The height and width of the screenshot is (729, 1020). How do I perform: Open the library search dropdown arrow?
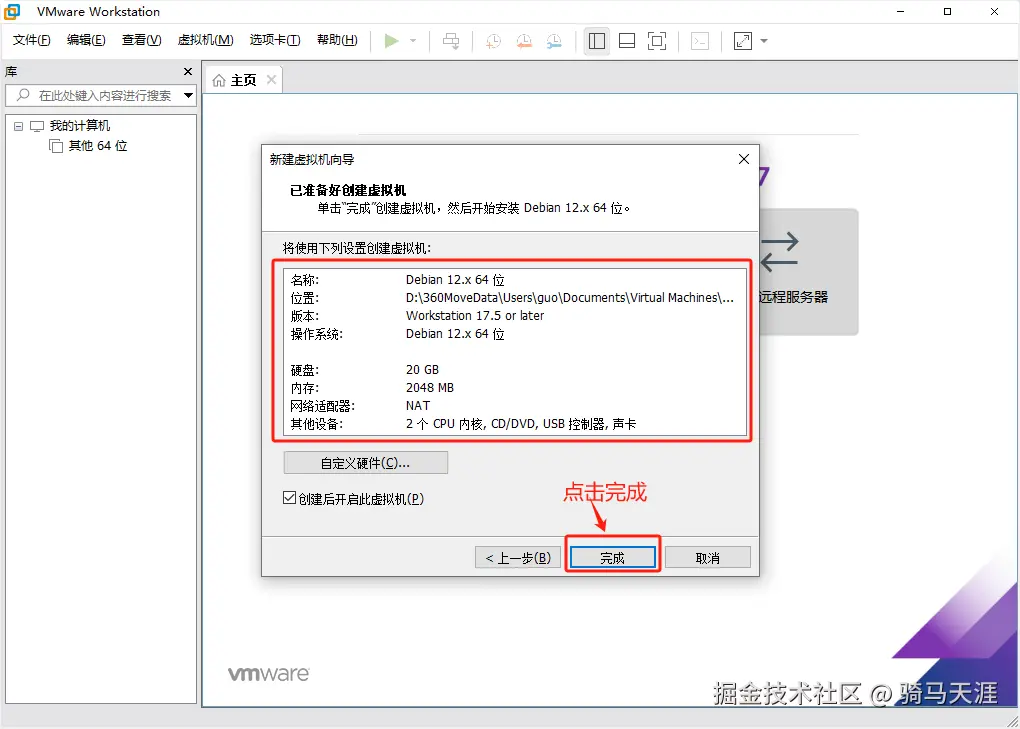coord(188,96)
